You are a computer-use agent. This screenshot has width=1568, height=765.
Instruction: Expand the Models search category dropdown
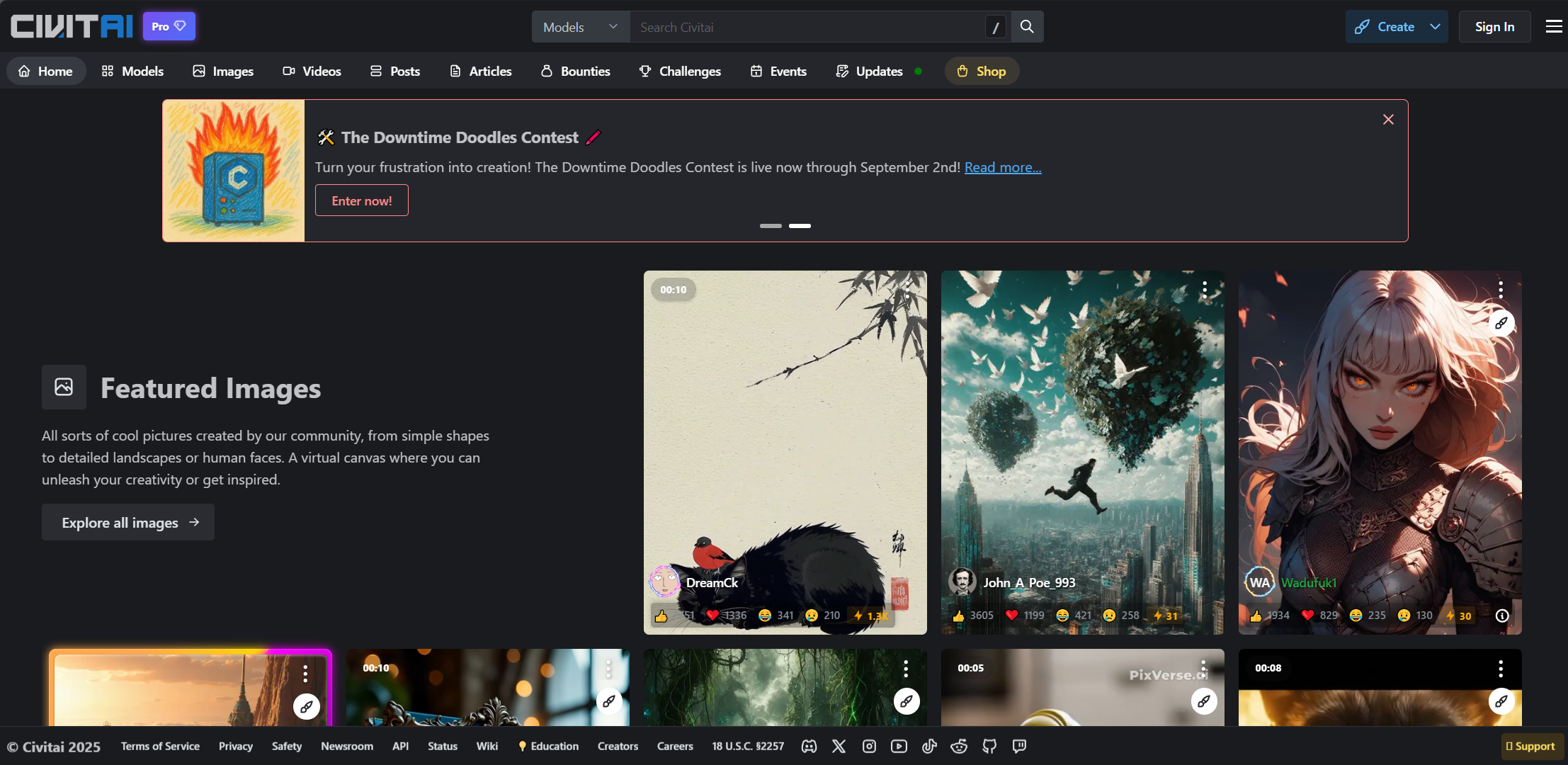pyautogui.click(x=581, y=27)
